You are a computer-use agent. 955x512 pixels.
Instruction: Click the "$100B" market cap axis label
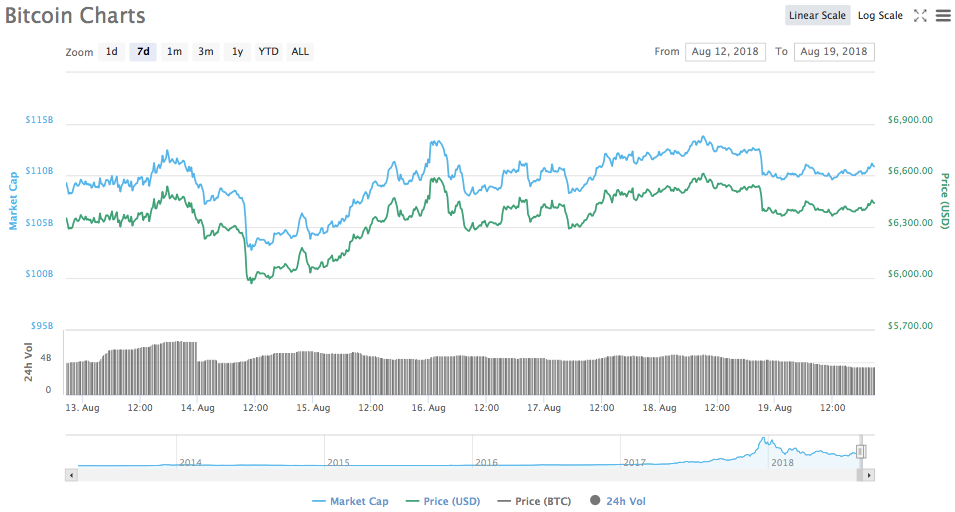[x=39, y=274]
